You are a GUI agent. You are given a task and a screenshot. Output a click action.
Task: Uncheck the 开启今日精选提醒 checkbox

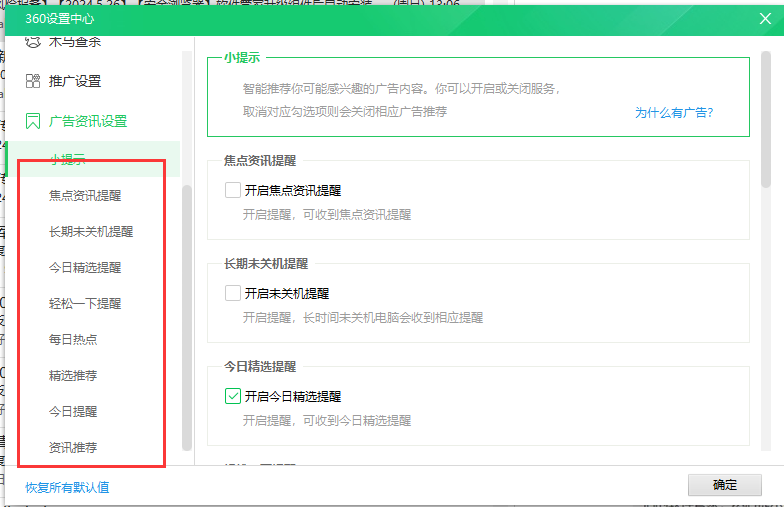pyautogui.click(x=232, y=396)
